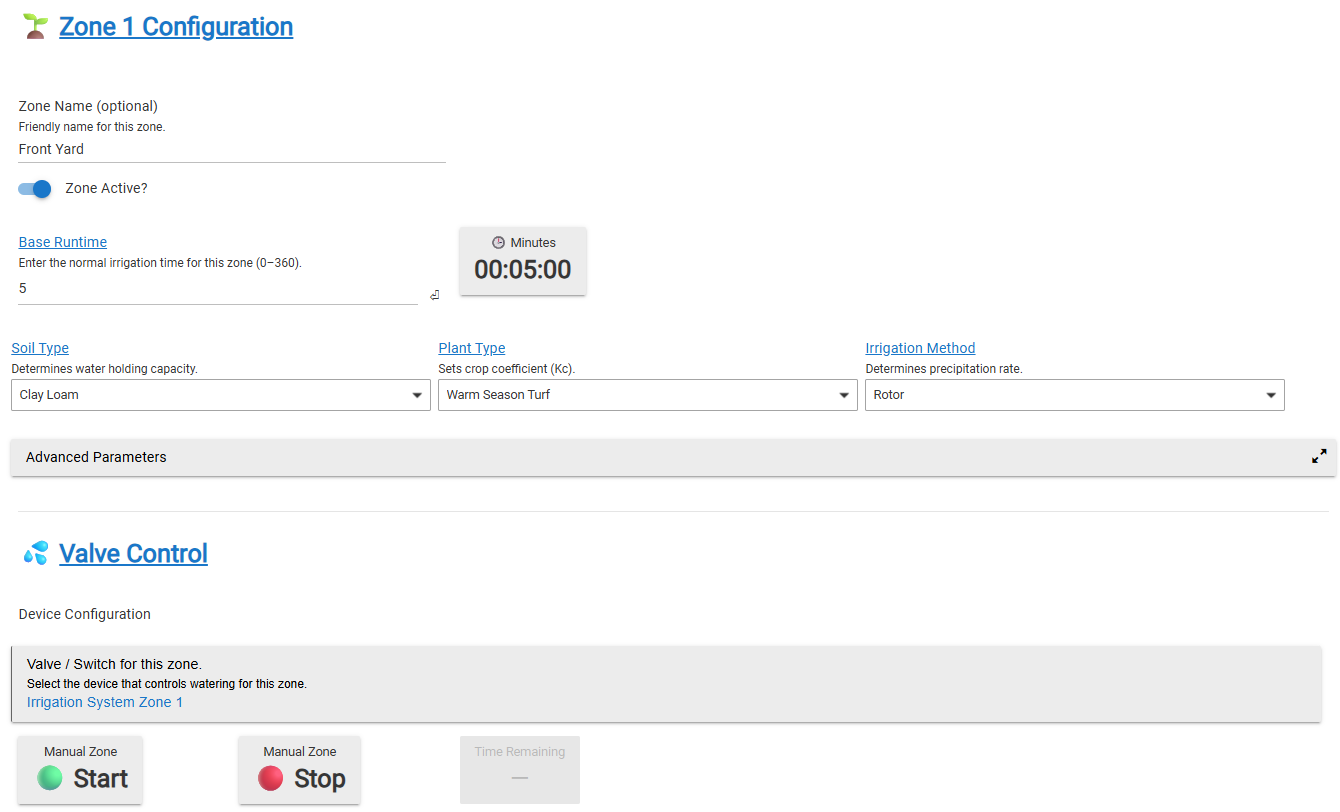Open the Irrigation Method dropdown showing Rotor
The height and width of the screenshot is (812, 1340).
pyautogui.click(x=1074, y=395)
